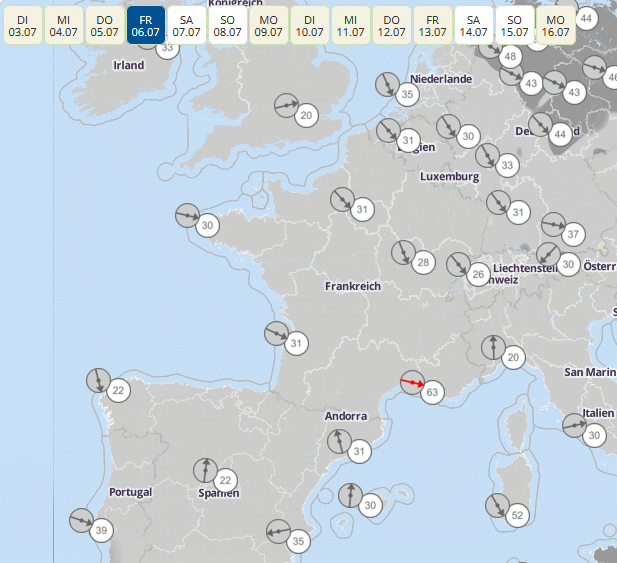Choose the MO 16.07 date tab
The height and width of the screenshot is (563, 617).
pyautogui.click(x=555, y=26)
